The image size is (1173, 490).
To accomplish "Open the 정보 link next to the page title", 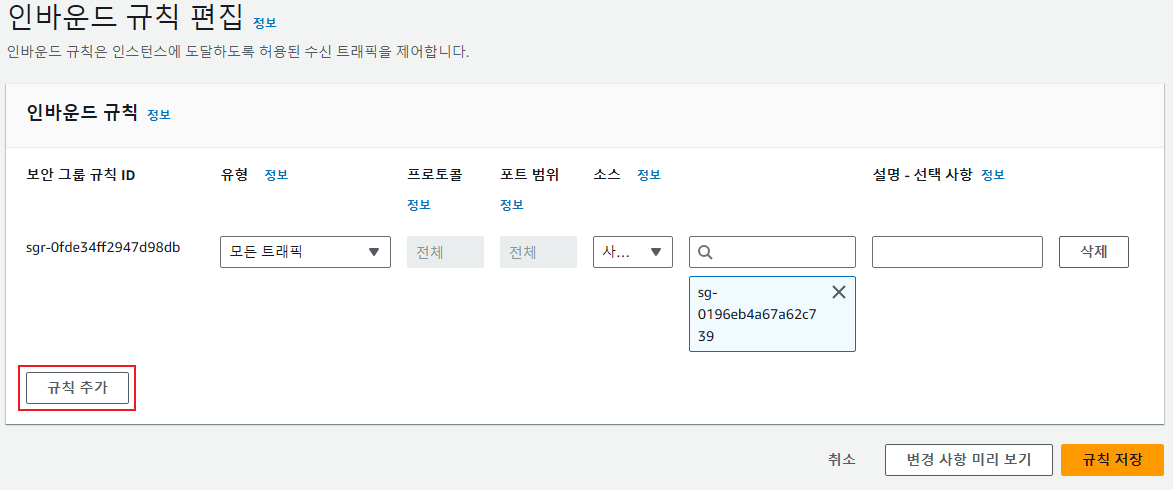I will click(x=265, y=23).
